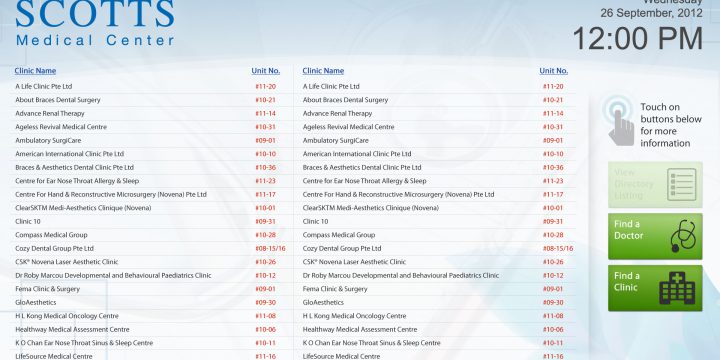Select 'Fema Clinic & Surgery' in right list
The height and width of the screenshot is (360, 720).
pos(335,289)
